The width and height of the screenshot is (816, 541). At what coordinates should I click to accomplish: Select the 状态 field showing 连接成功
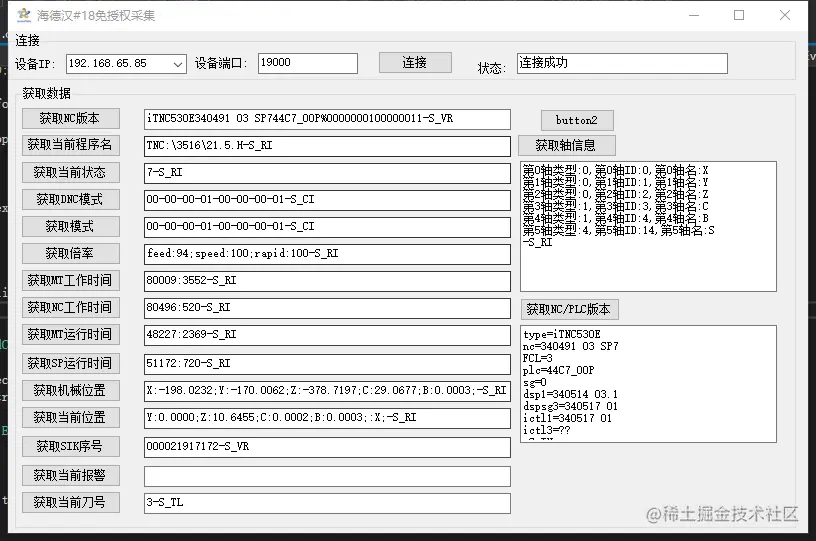click(622, 63)
